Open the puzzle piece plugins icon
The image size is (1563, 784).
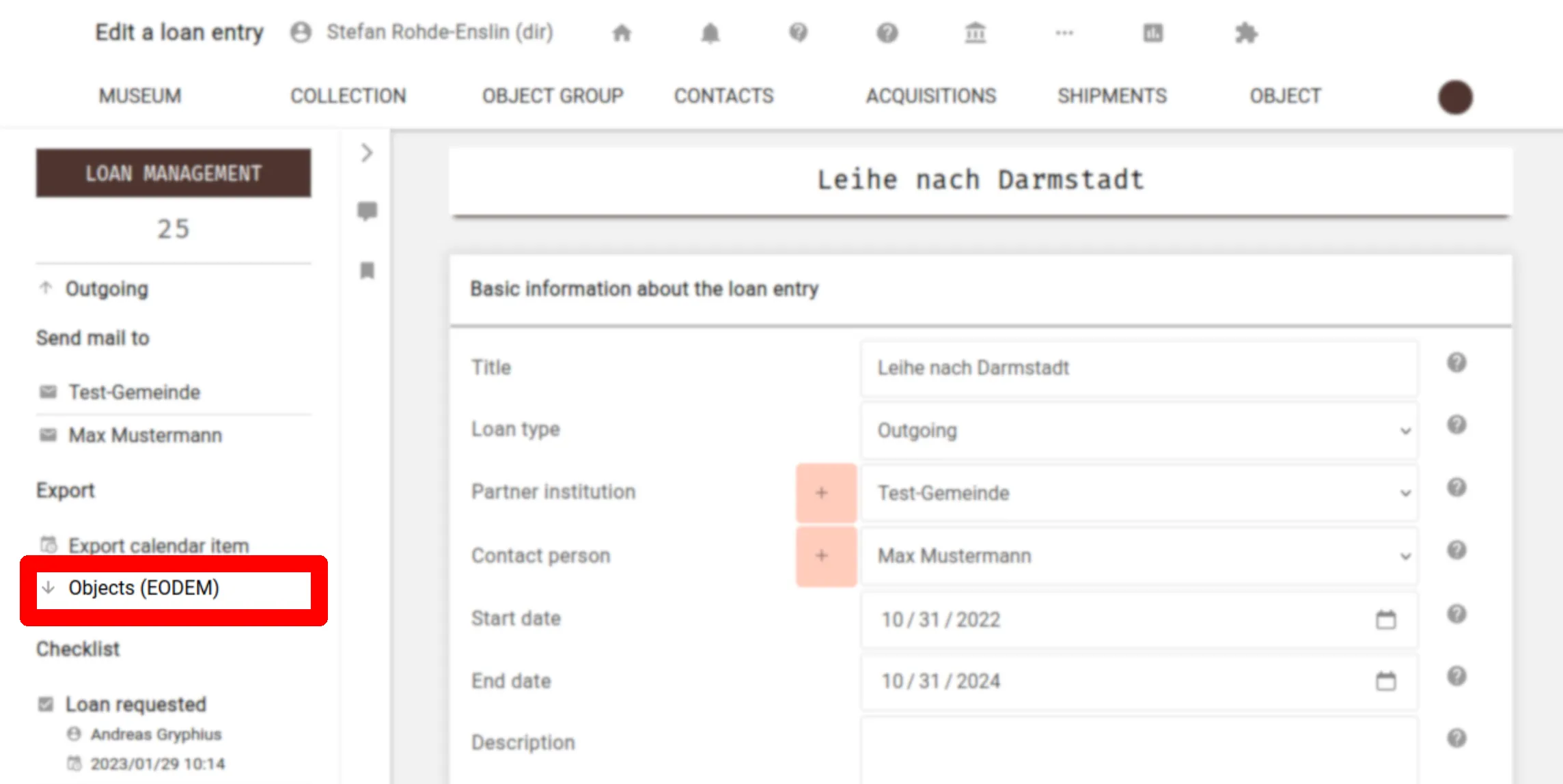[1246, 33]
